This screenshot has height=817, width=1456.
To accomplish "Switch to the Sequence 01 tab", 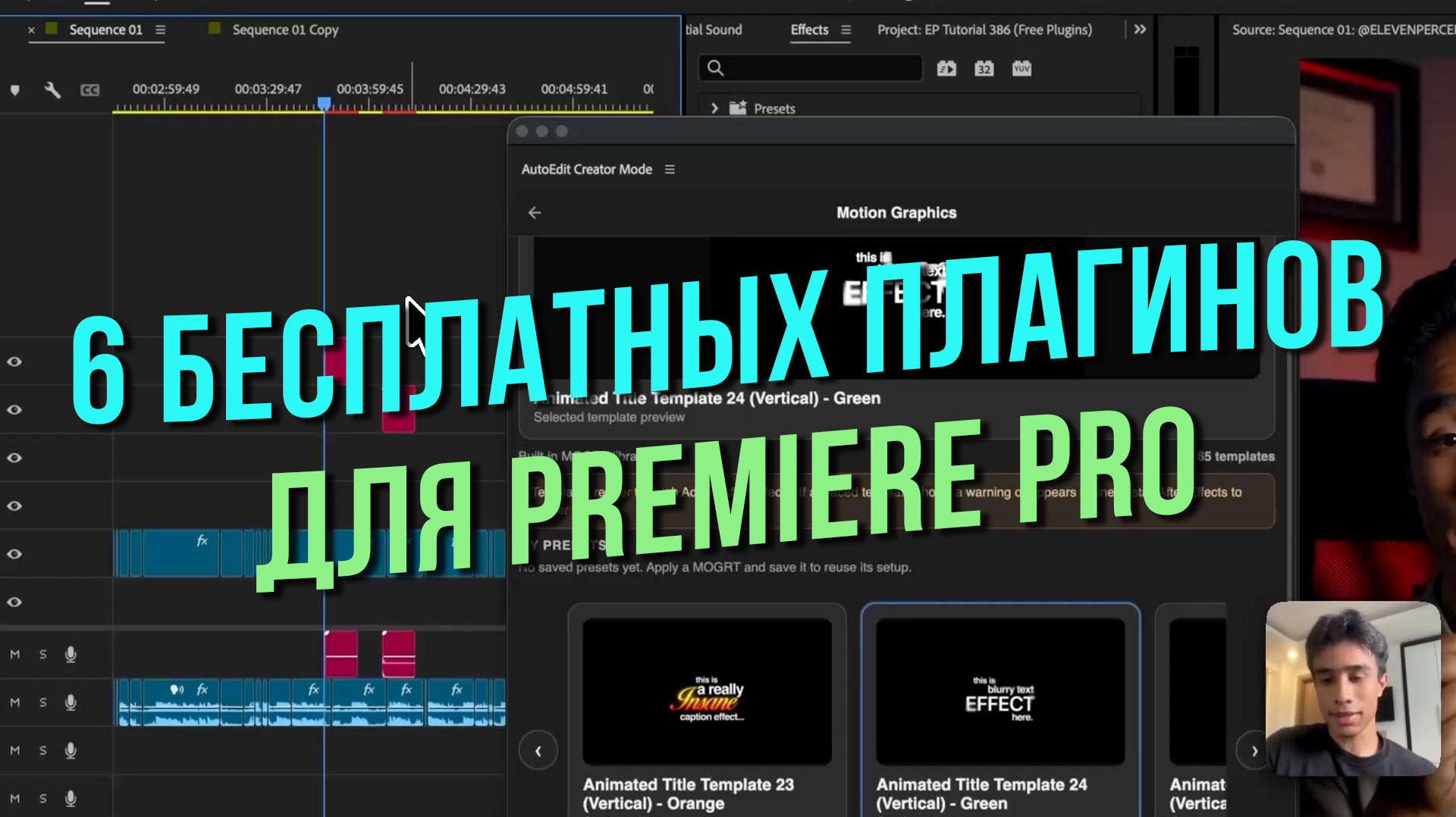I will [105, 30].
